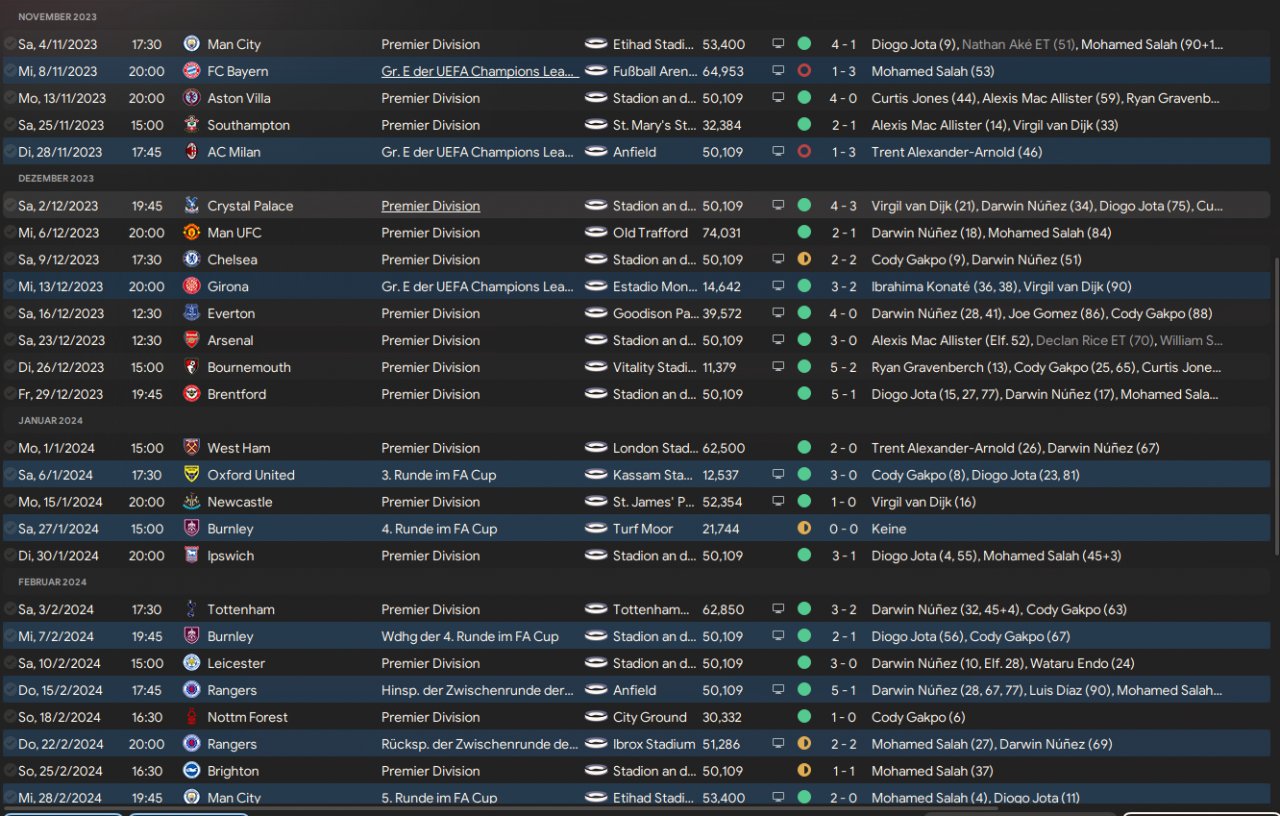Open the 4 - 1 result against Man City
Viewport: 1280px width, 816px height.
[842, 44]
